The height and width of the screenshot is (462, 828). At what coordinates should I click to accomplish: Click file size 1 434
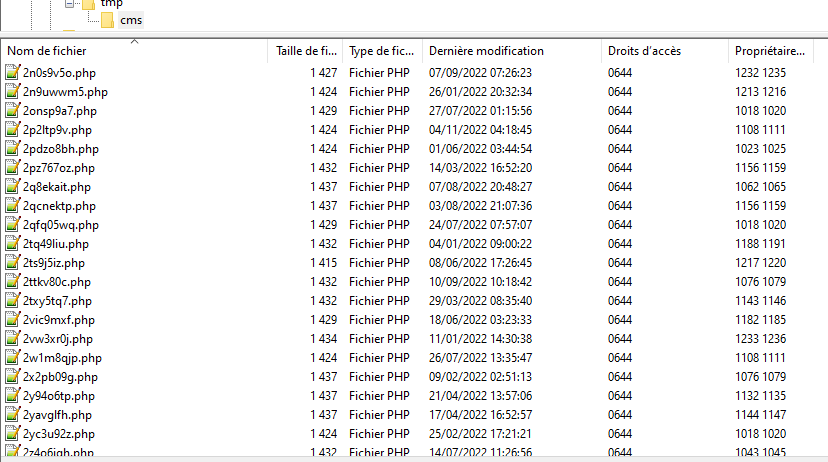coord(323,338)
